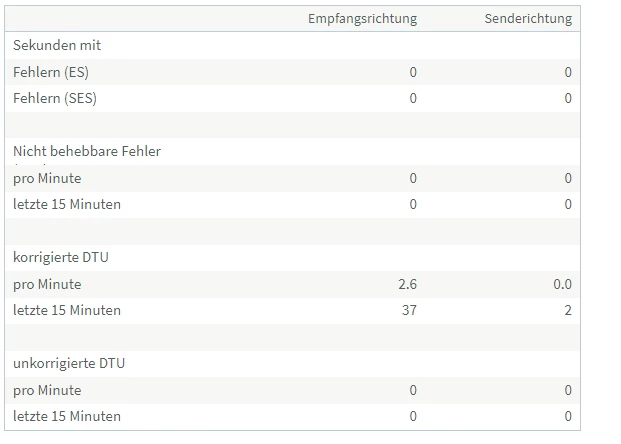Screen dimensions: 621x444
Task: Select the Senderichtung value 2 for korrigierte DTU
Action: [x=568, y=310]
